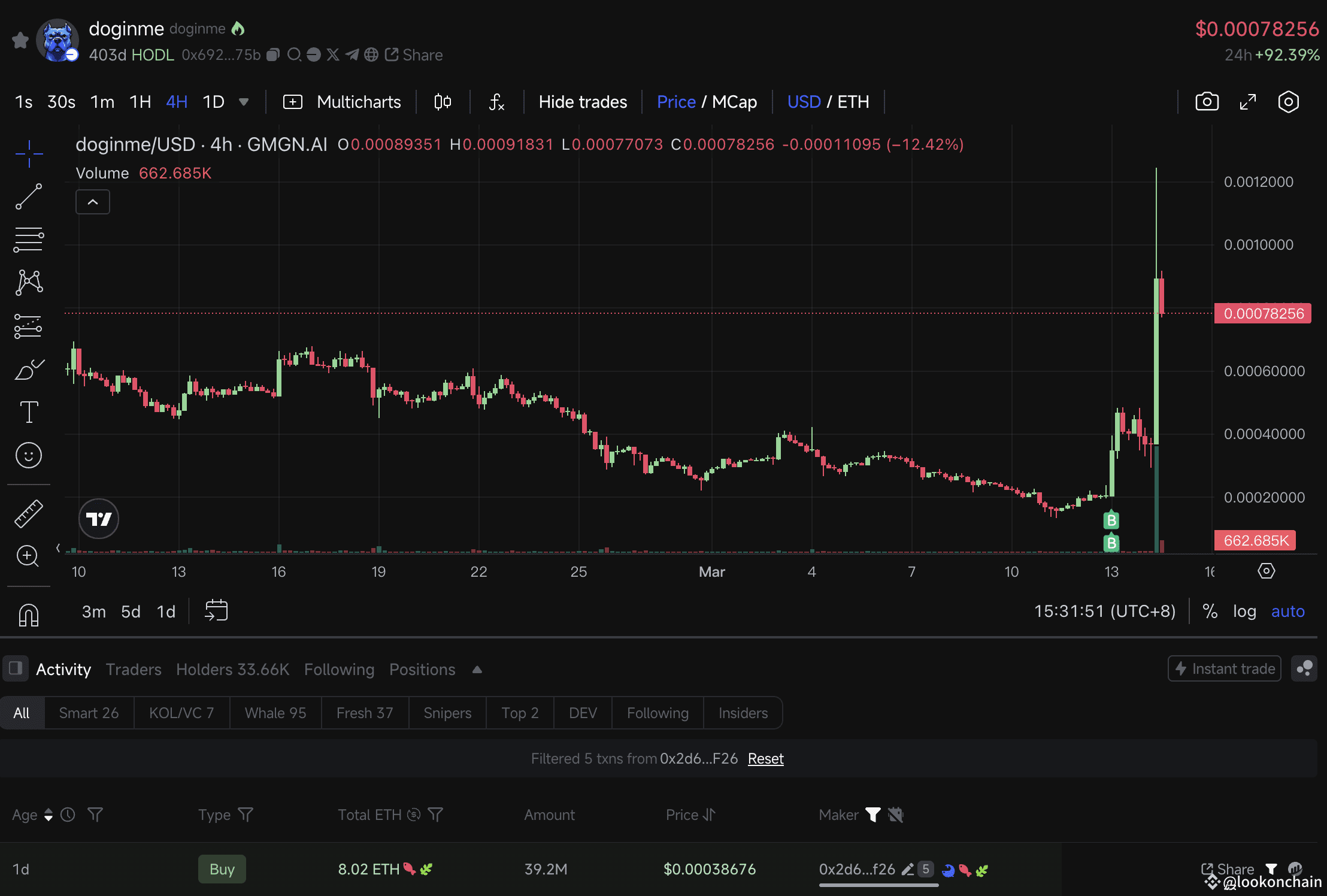Screen dimensions: 1327x896
Task: Toggle log scale on chart
Action: (x=1244, y=612)
